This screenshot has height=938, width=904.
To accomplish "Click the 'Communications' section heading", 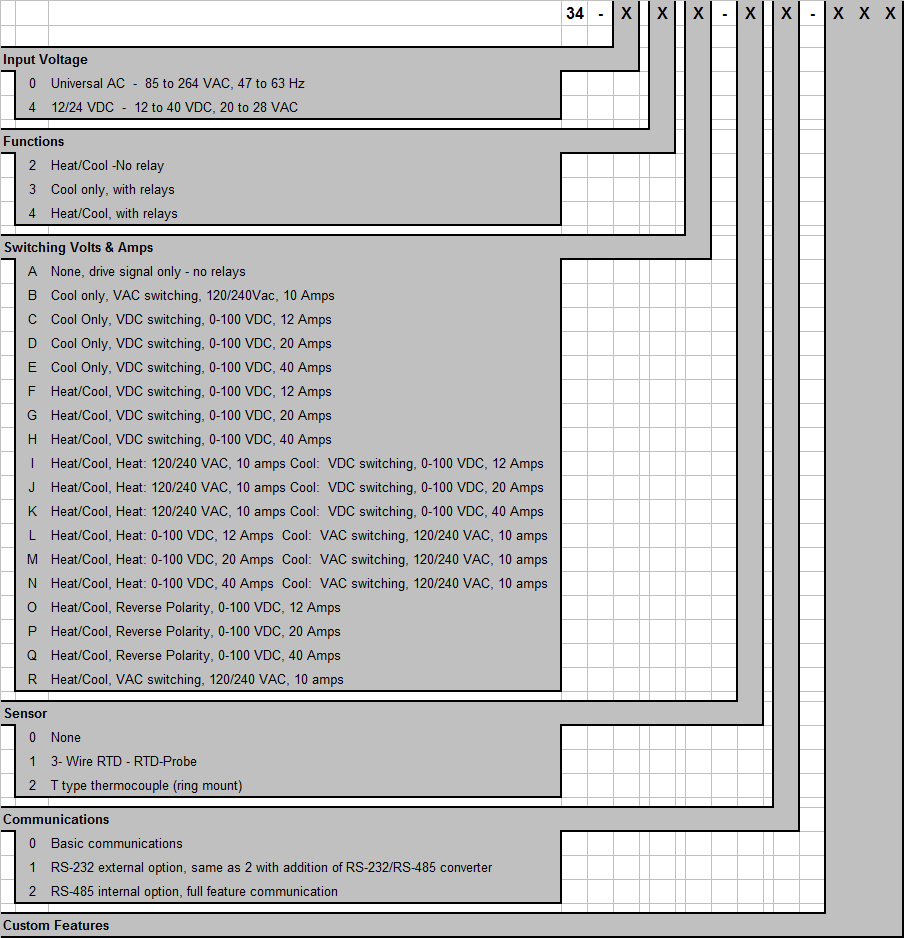I will [x=56, y=819].
